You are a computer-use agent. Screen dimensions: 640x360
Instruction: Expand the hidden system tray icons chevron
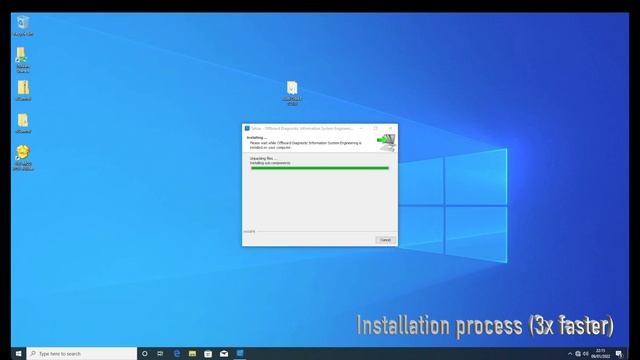[570, 354]
